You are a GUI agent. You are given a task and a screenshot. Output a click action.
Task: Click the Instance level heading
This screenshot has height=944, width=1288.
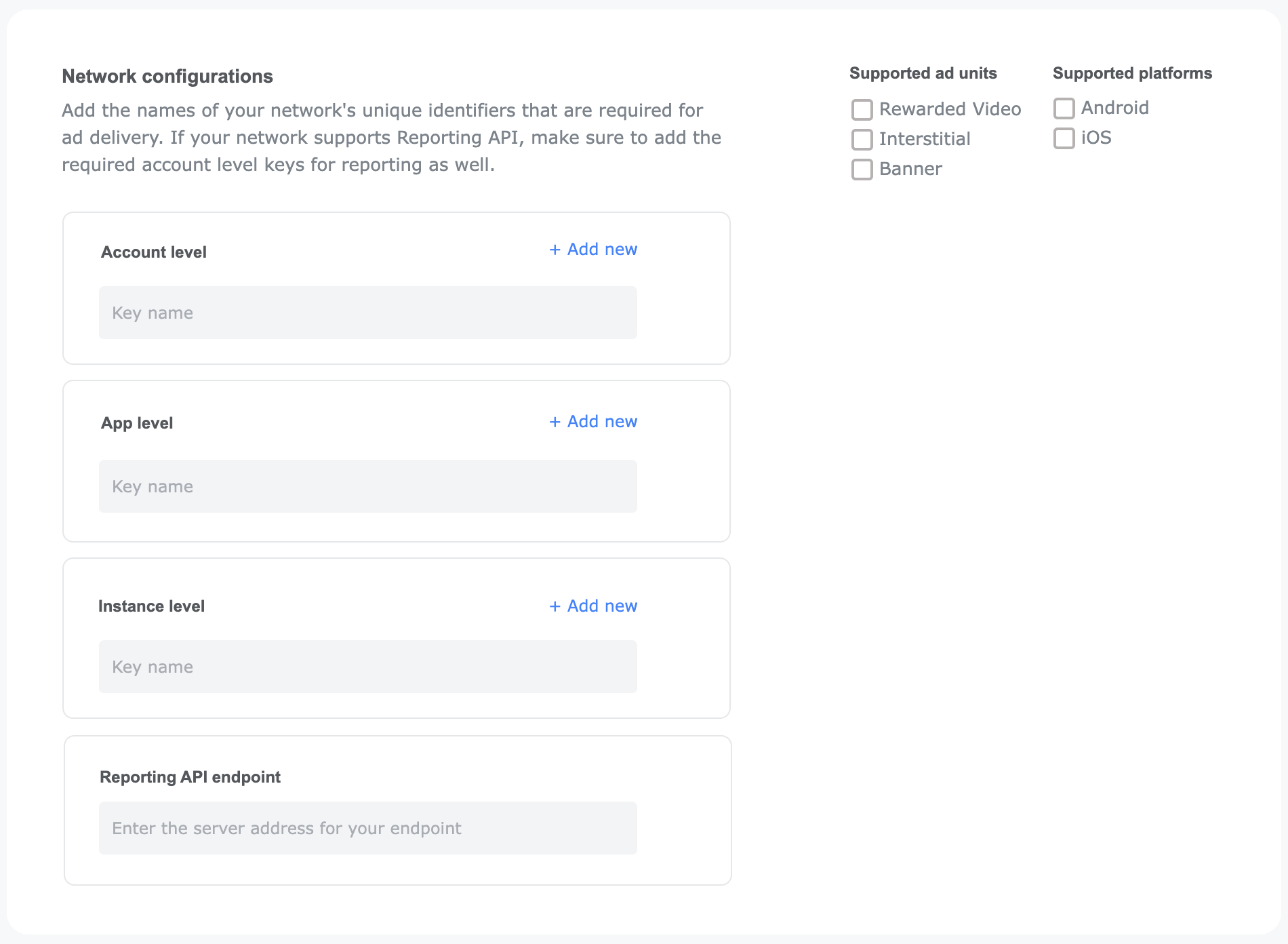(152, 606)
